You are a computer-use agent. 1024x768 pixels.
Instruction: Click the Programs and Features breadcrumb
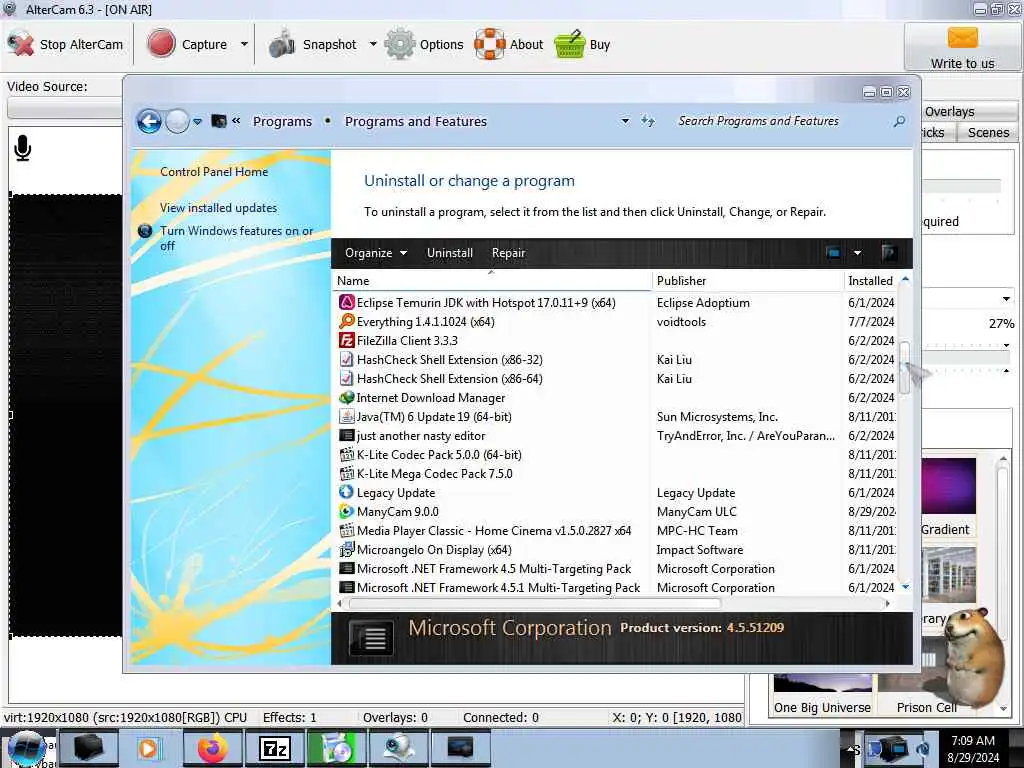coord(416,121)
